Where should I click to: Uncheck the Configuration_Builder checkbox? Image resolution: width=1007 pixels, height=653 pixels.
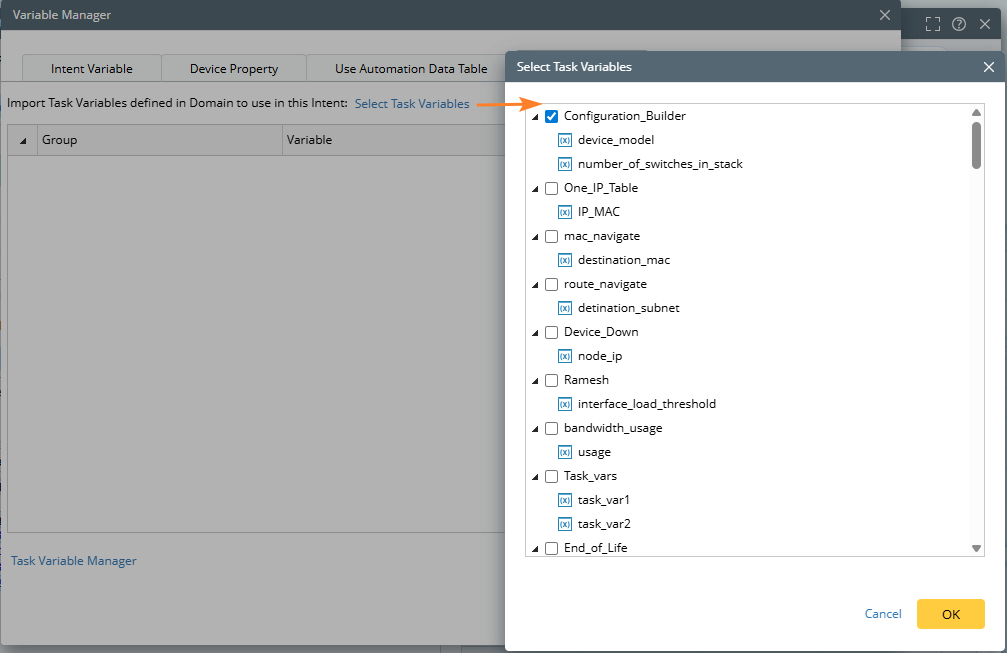click(x=551, y=116)
